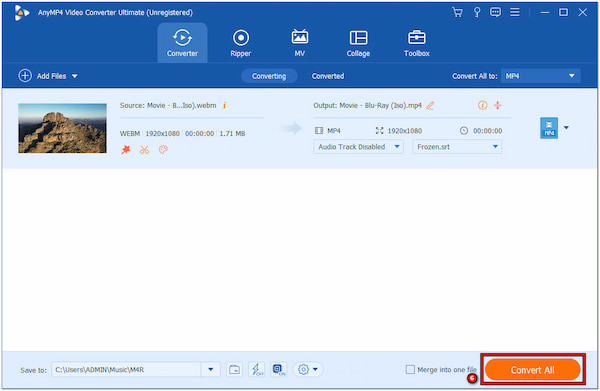The height and width of the screenshot is (391, 600).
Task: Click the Save to path field
Action: point(126,370)
